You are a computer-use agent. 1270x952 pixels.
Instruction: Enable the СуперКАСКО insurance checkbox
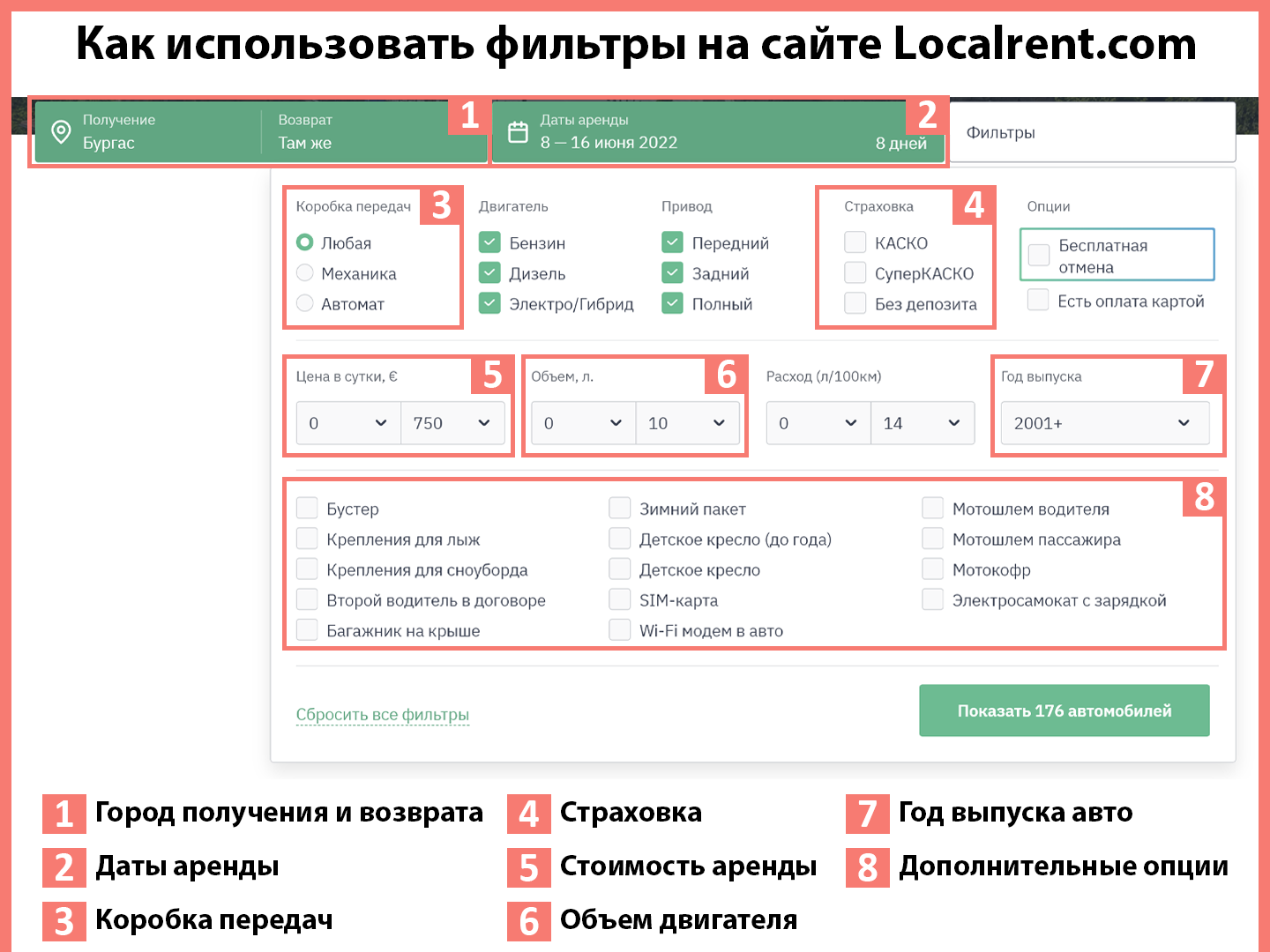(855, 273)
